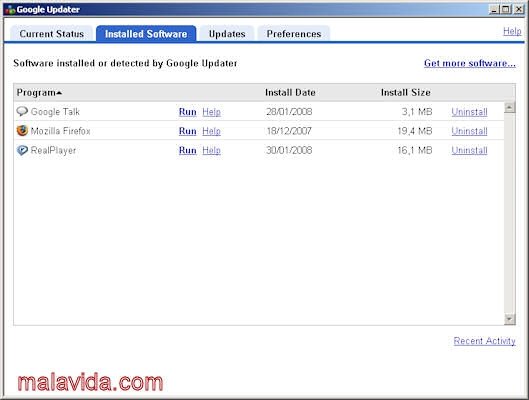
Task: Close the Google Updater window
Action: (x=519, y=9)
